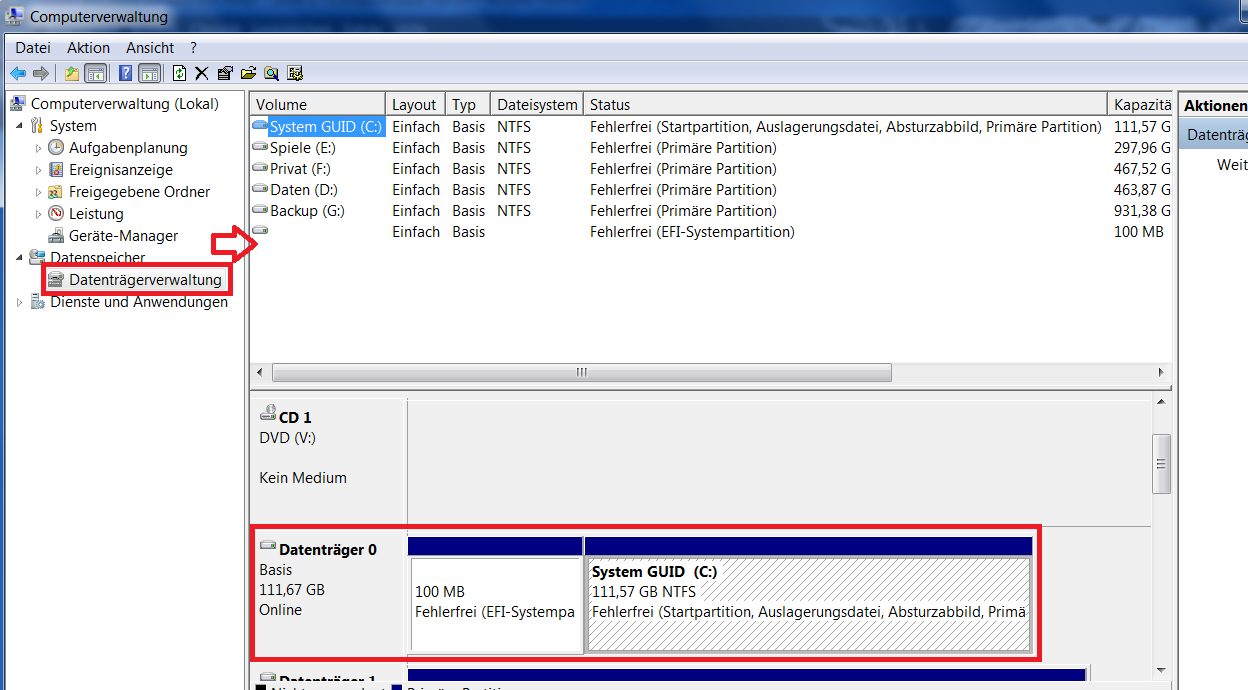The width and height of the screenshot is (1248, 690).
Task: Click the black X delete toolbar icon
Action: click(x=202, y=73)
